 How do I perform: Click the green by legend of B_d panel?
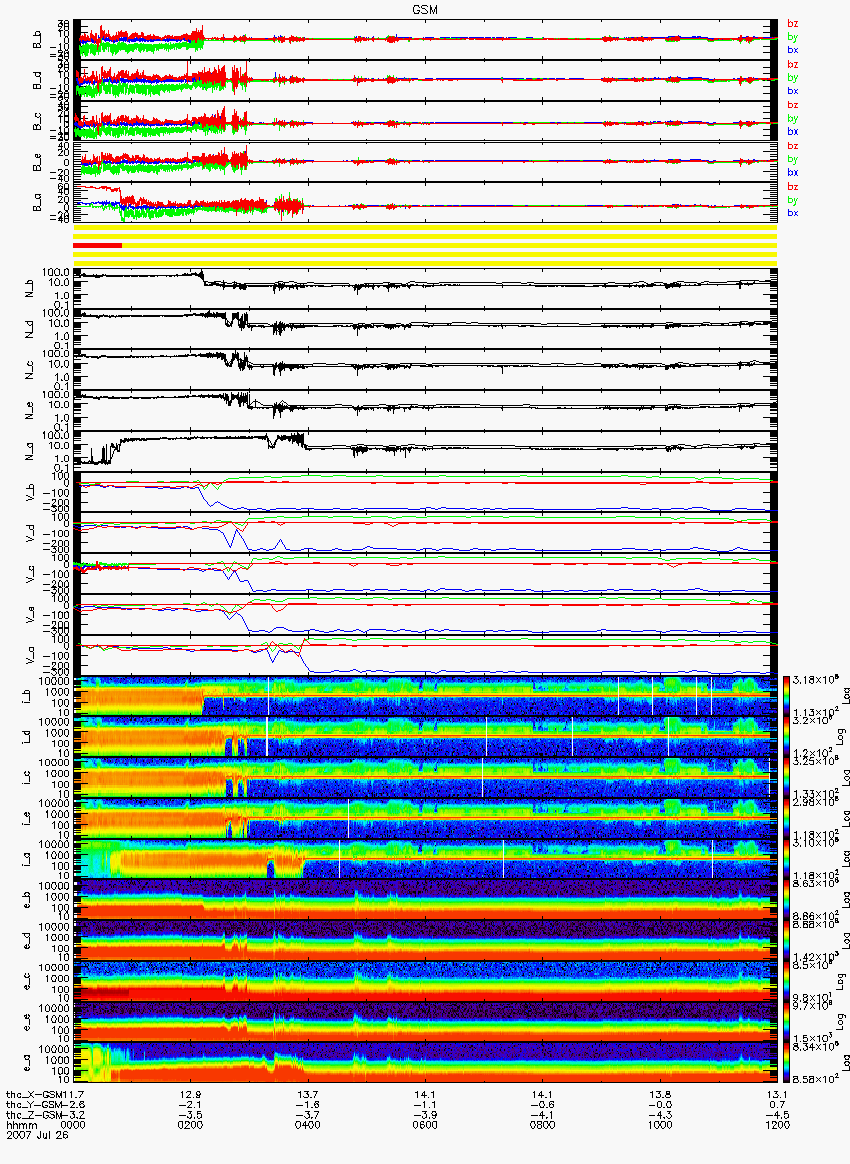coord(793,77)
